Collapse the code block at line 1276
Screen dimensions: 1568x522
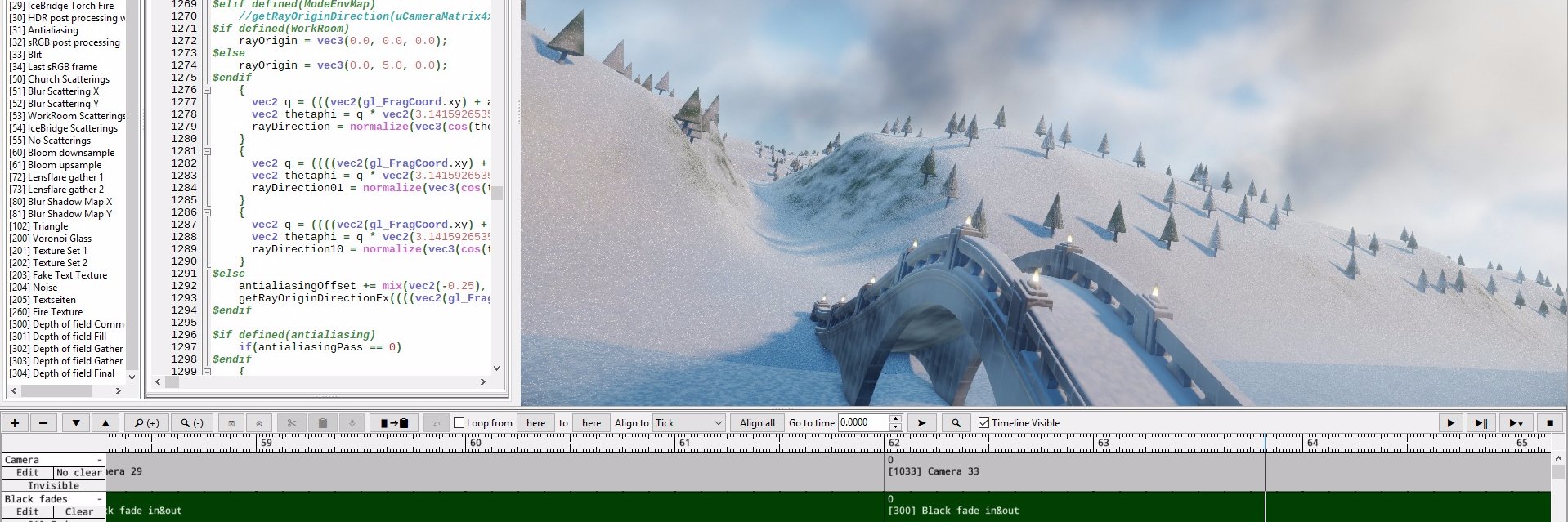click(x=207, y=91)
